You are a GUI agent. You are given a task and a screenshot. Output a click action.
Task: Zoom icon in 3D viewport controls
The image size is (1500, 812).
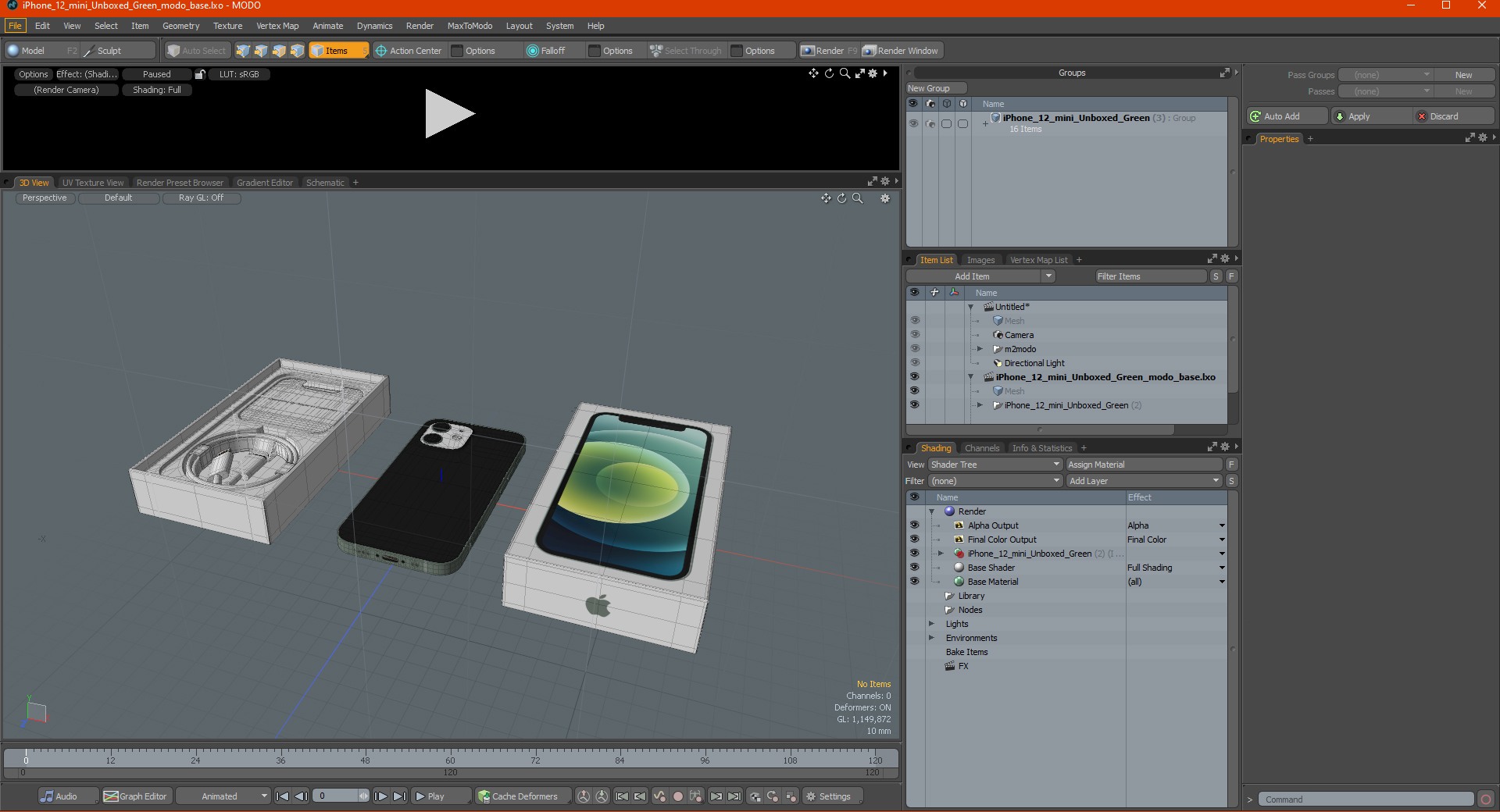coord(858,198)
